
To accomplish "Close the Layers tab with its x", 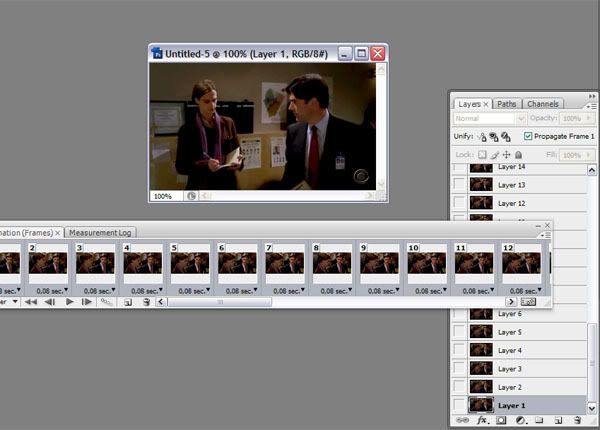I will point(486,104).
